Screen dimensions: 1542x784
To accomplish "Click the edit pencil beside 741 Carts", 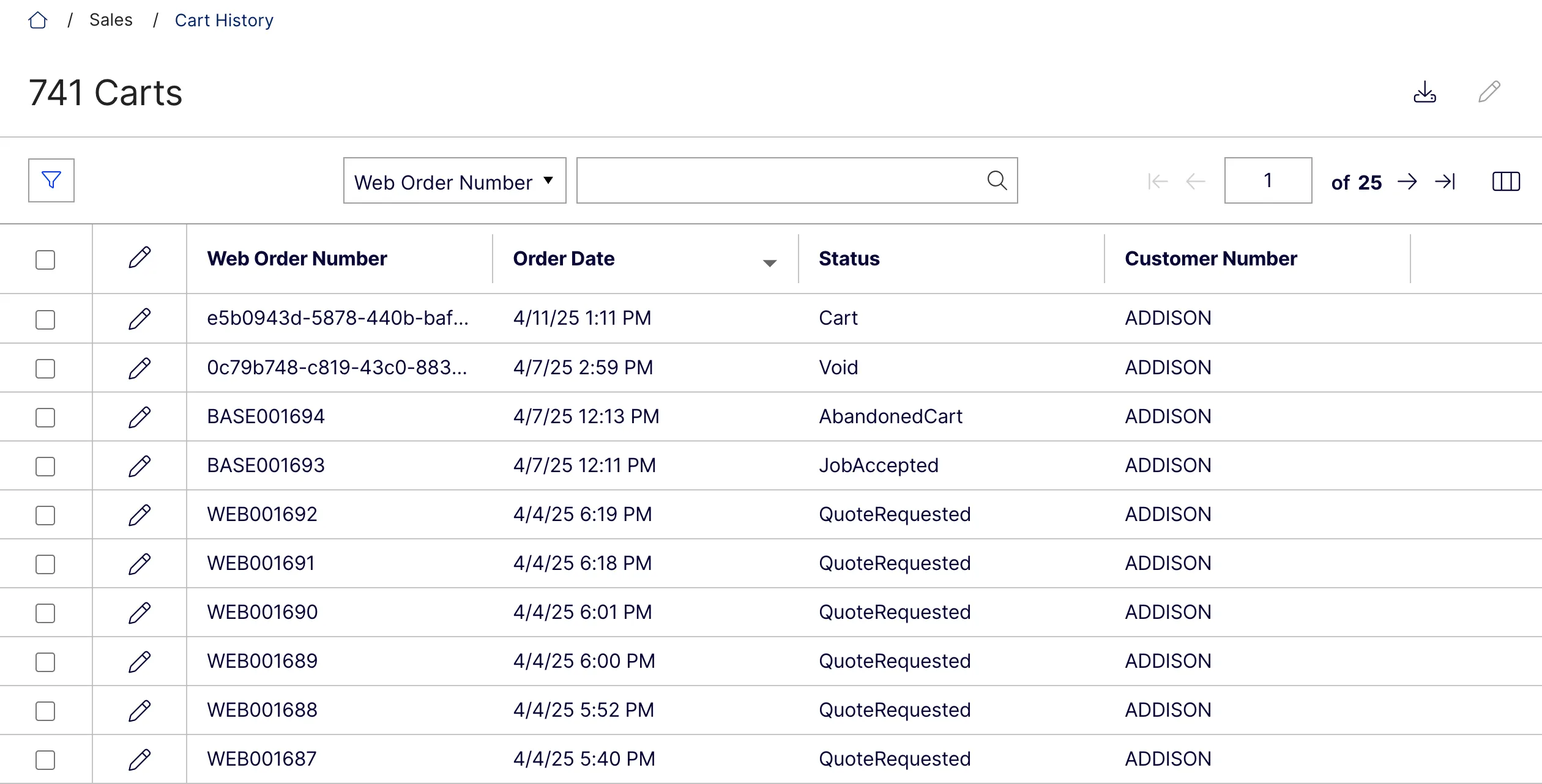I will pos(1489,92).
